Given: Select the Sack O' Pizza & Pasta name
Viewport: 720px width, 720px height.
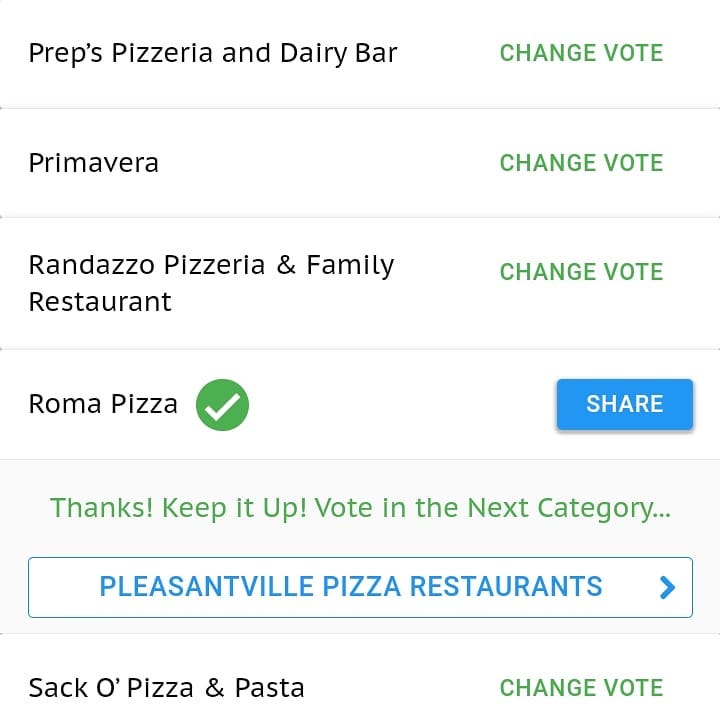Looking at the screenshot, I should (166, 688).
